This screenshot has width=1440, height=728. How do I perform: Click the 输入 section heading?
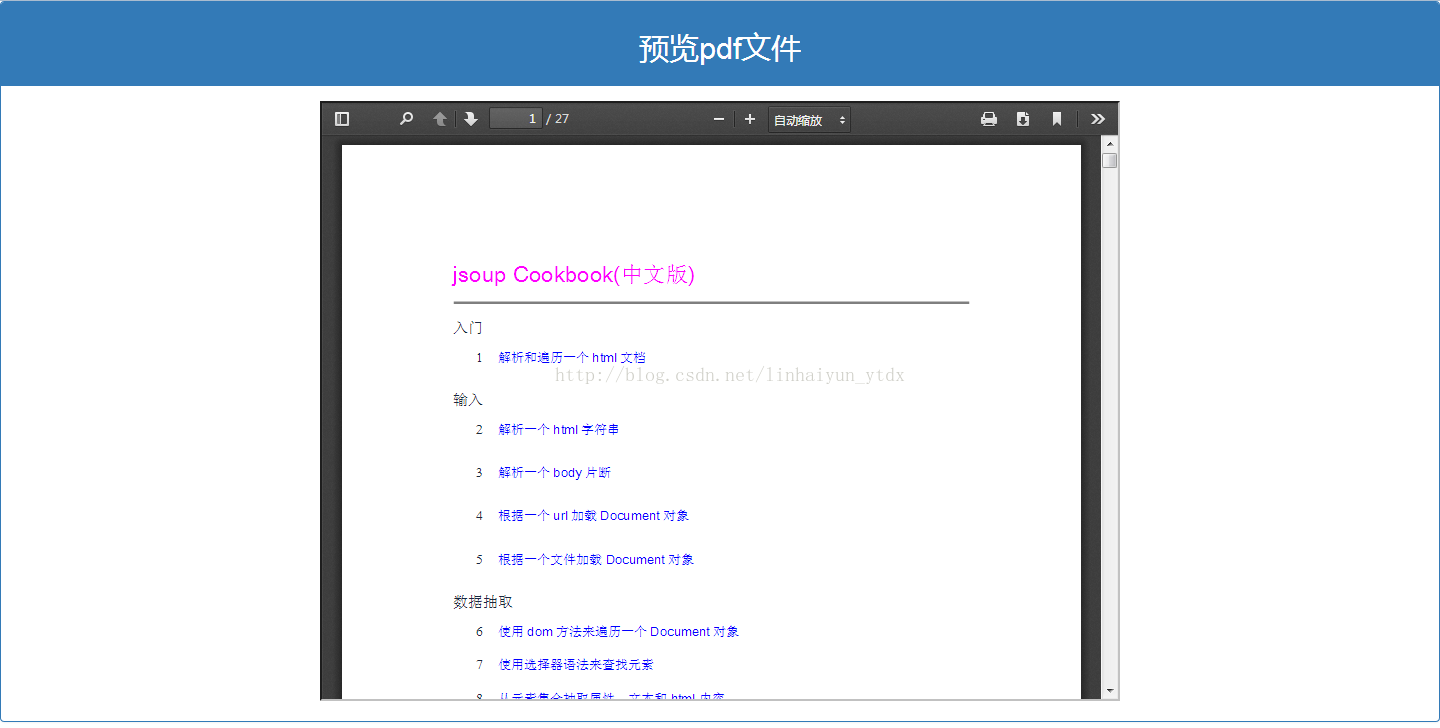(468, 400)
